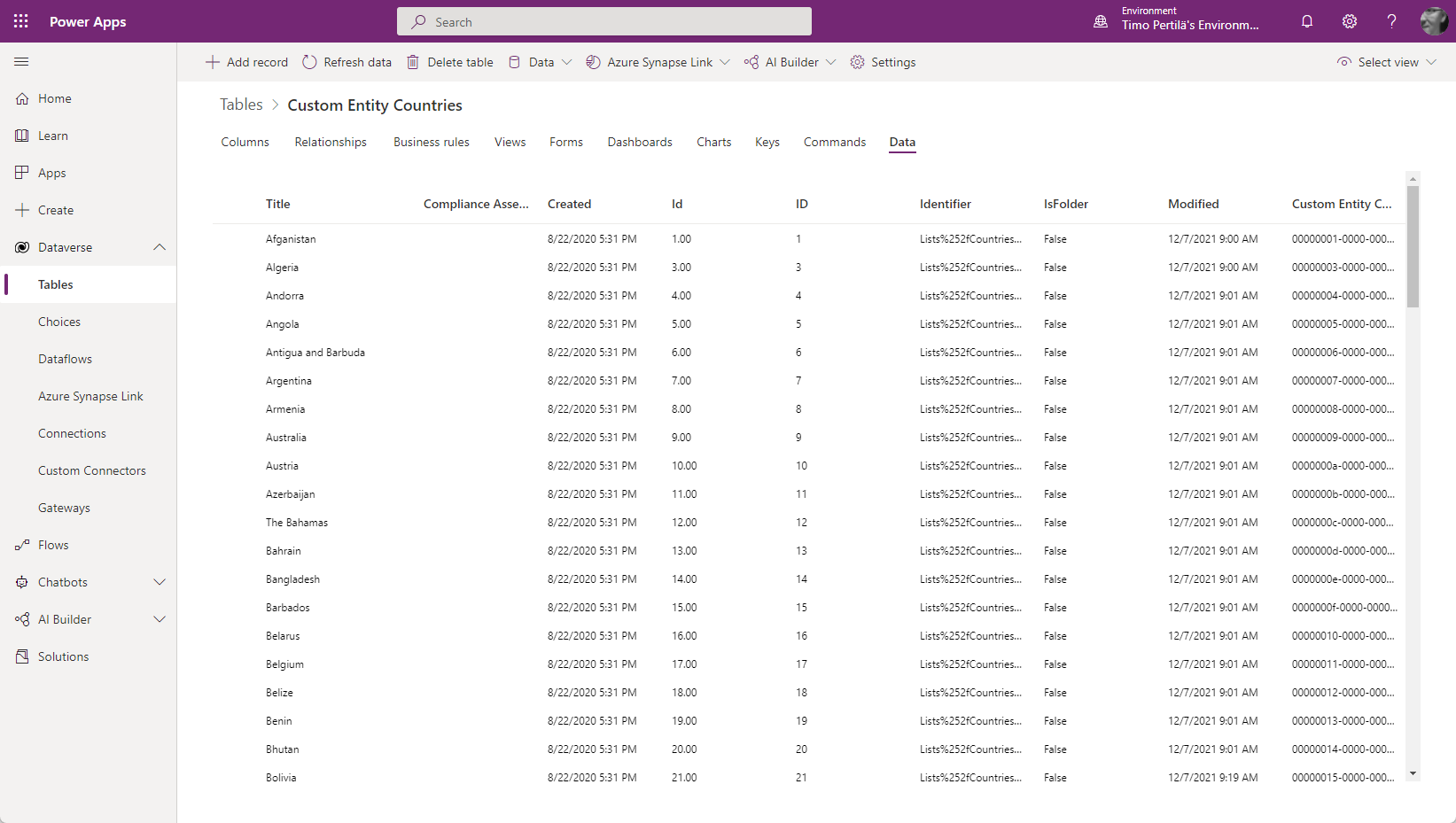The width and height of the screenshot is (1456, 823).
Task: Open the user profile avatar
Action: [x=1433, y=21]
